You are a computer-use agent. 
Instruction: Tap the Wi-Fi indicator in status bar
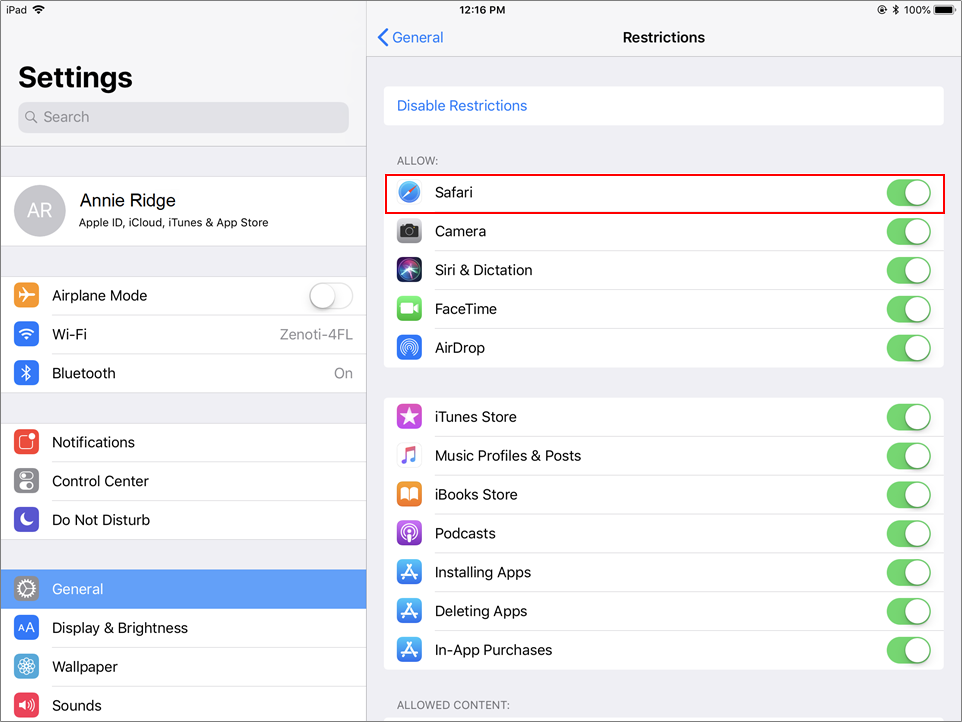[x=39, y=9]
